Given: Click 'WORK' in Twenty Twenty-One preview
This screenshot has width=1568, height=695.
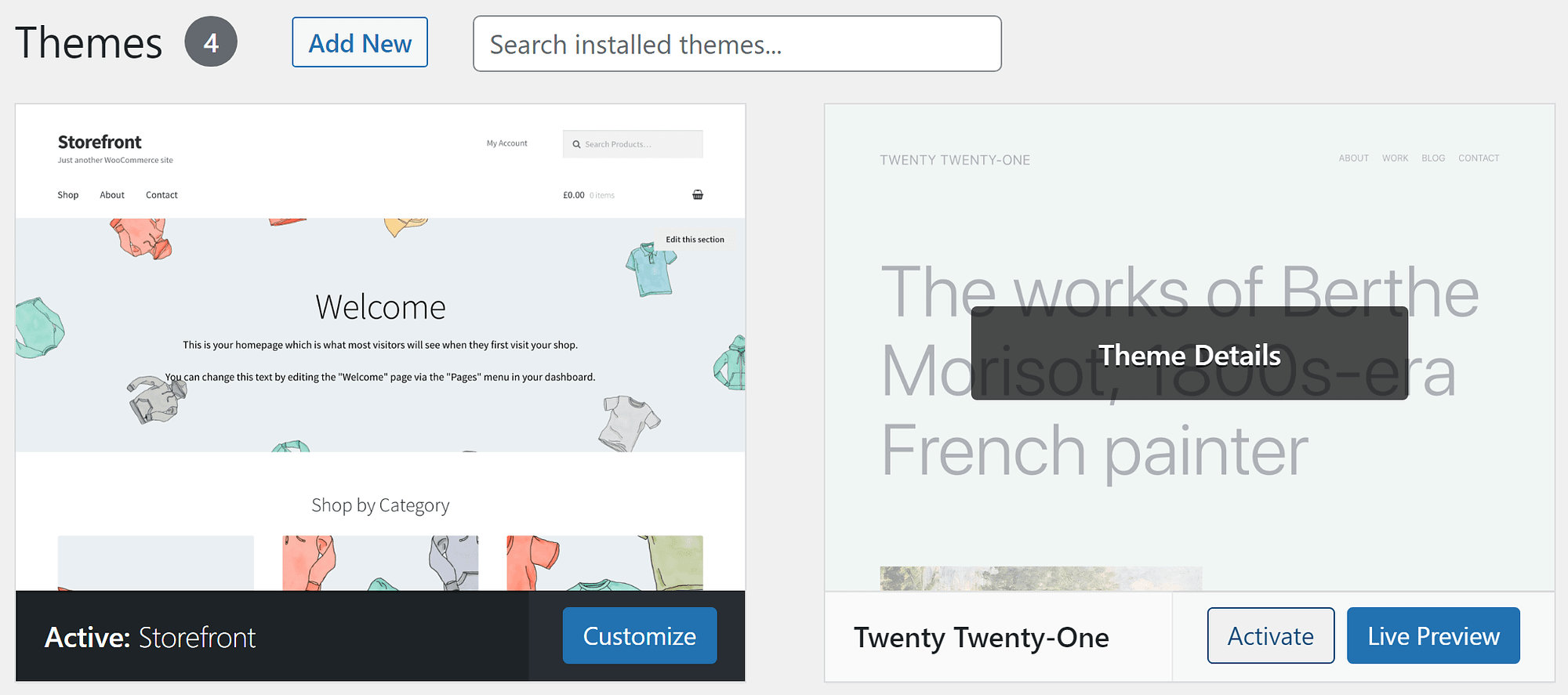Looking at the screenshot, I should 1395,158.
